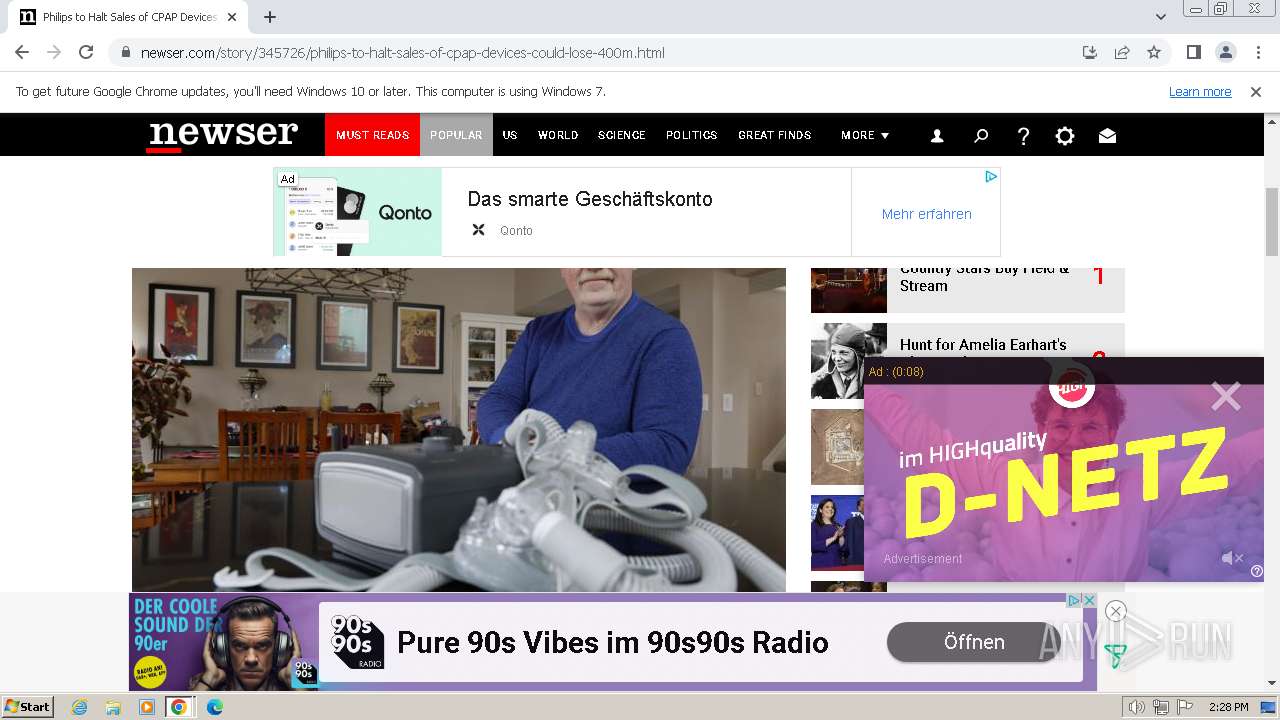Close the bottom 90s90s banner ad

pyautogui.click(x=1116, y=611)
